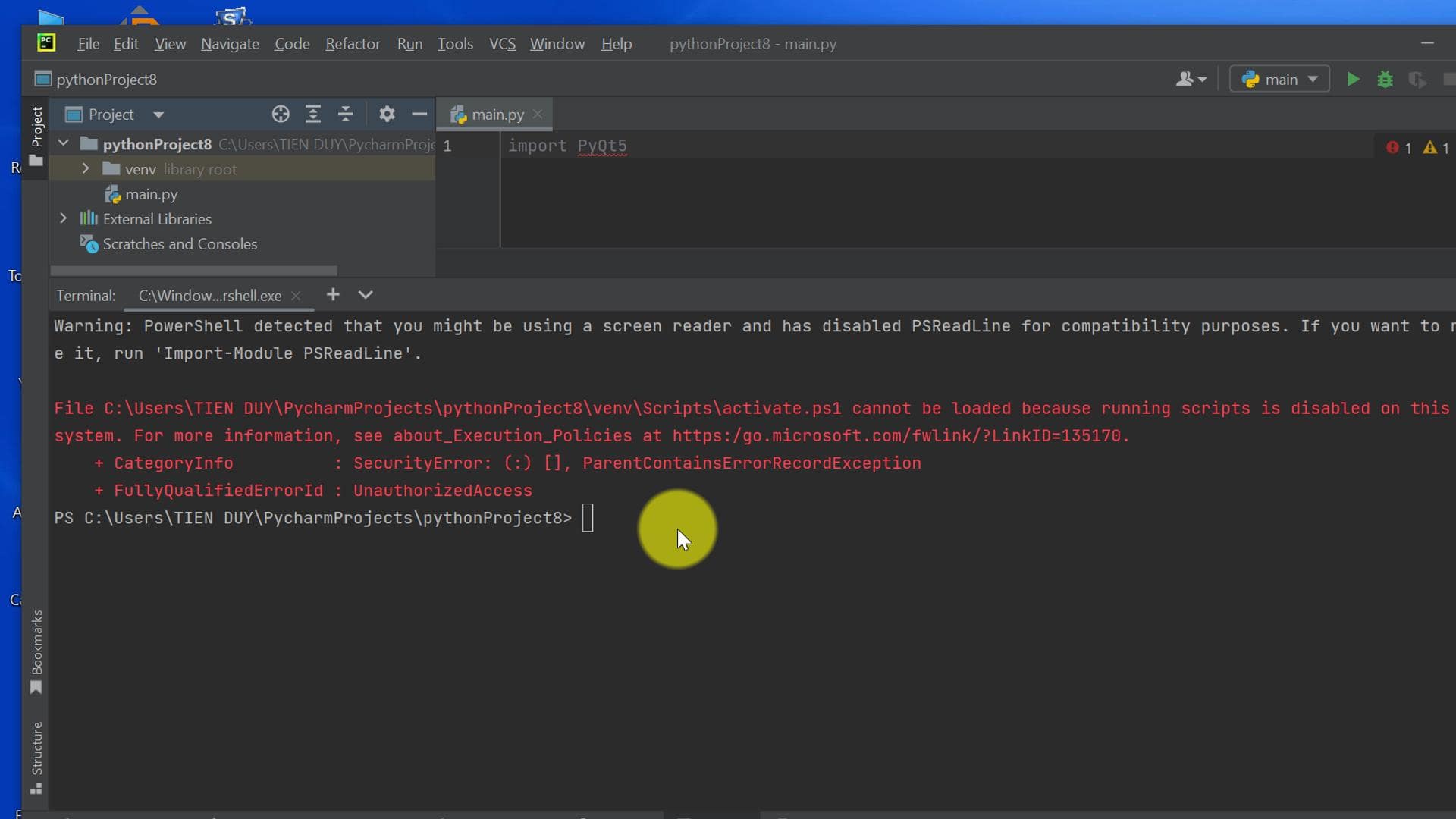This screenshot has height=819, width=1456.
Task: Toggle the Bookmarks sidebar tool window
Action: pyautogui.click(x=36, y=652)
